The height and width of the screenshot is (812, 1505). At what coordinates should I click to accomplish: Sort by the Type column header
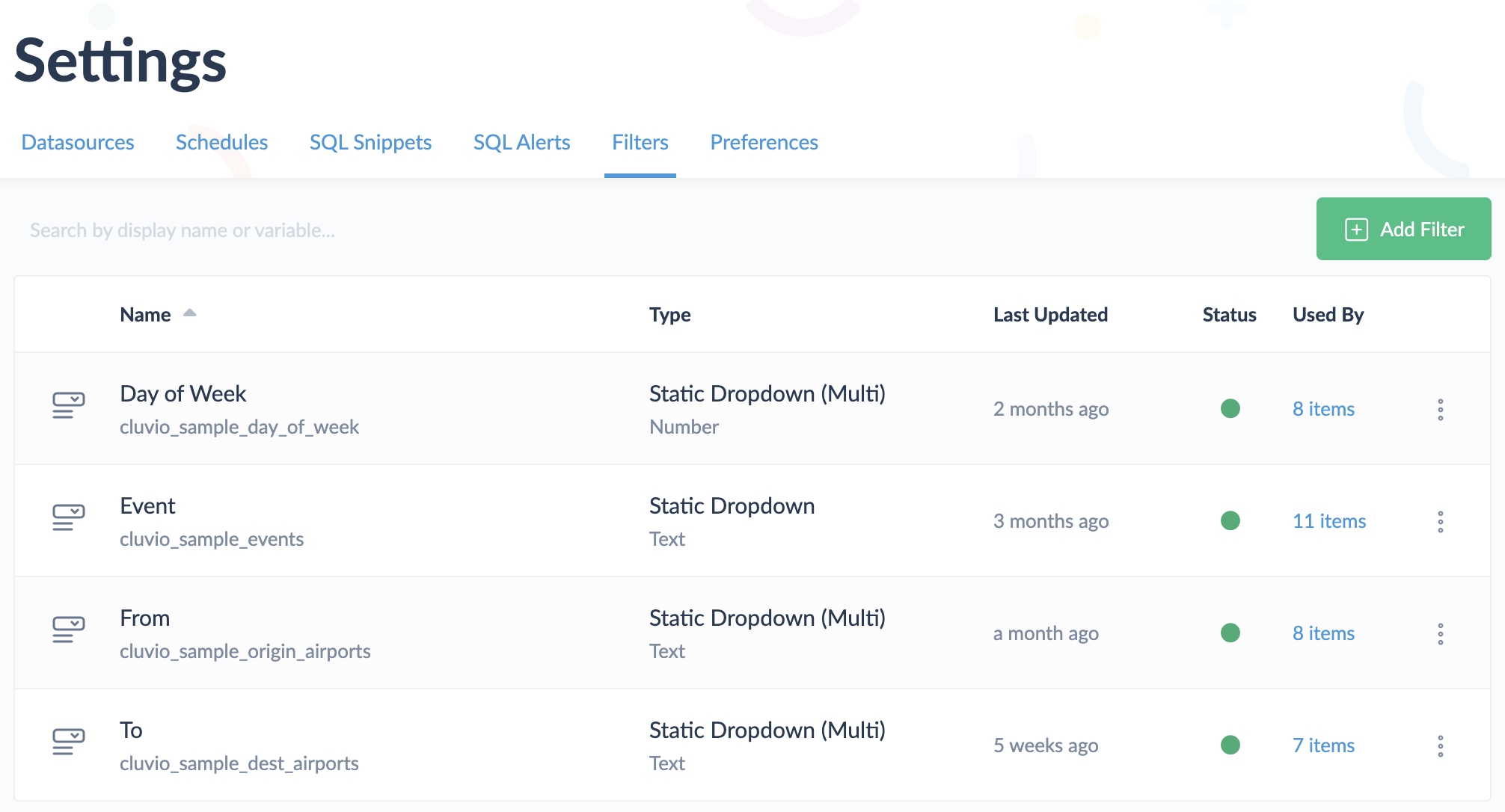[x=669, y=315]
